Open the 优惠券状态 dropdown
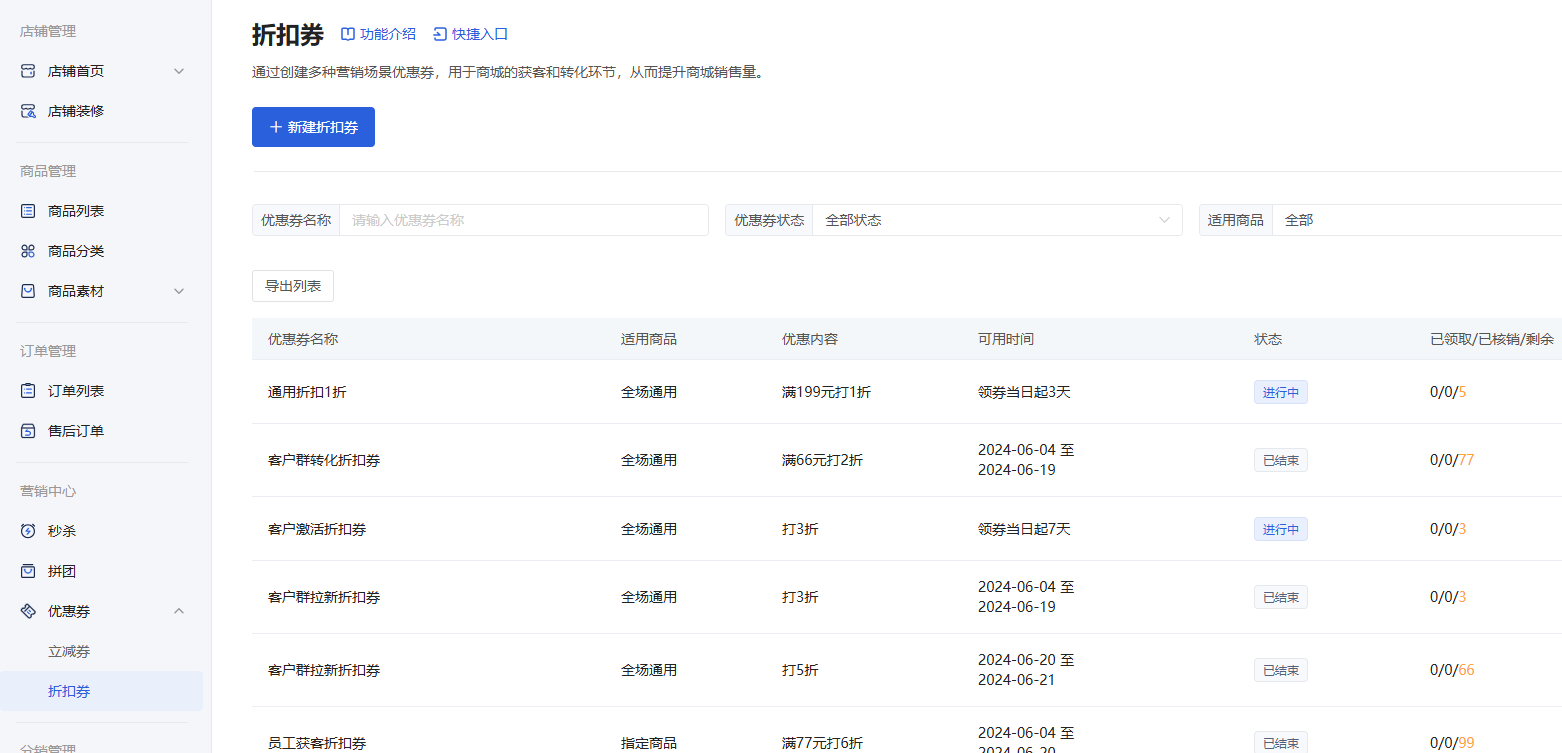 tap(997, 220)
